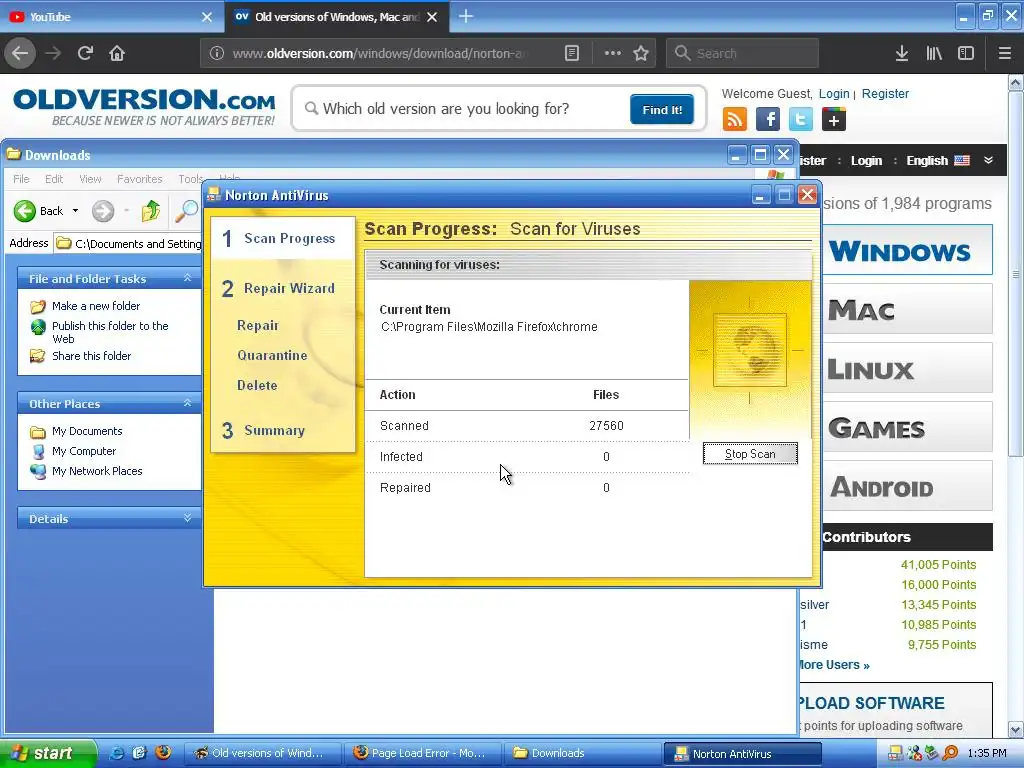Click Quarantine sub-step in Norton

pos(272,355)
